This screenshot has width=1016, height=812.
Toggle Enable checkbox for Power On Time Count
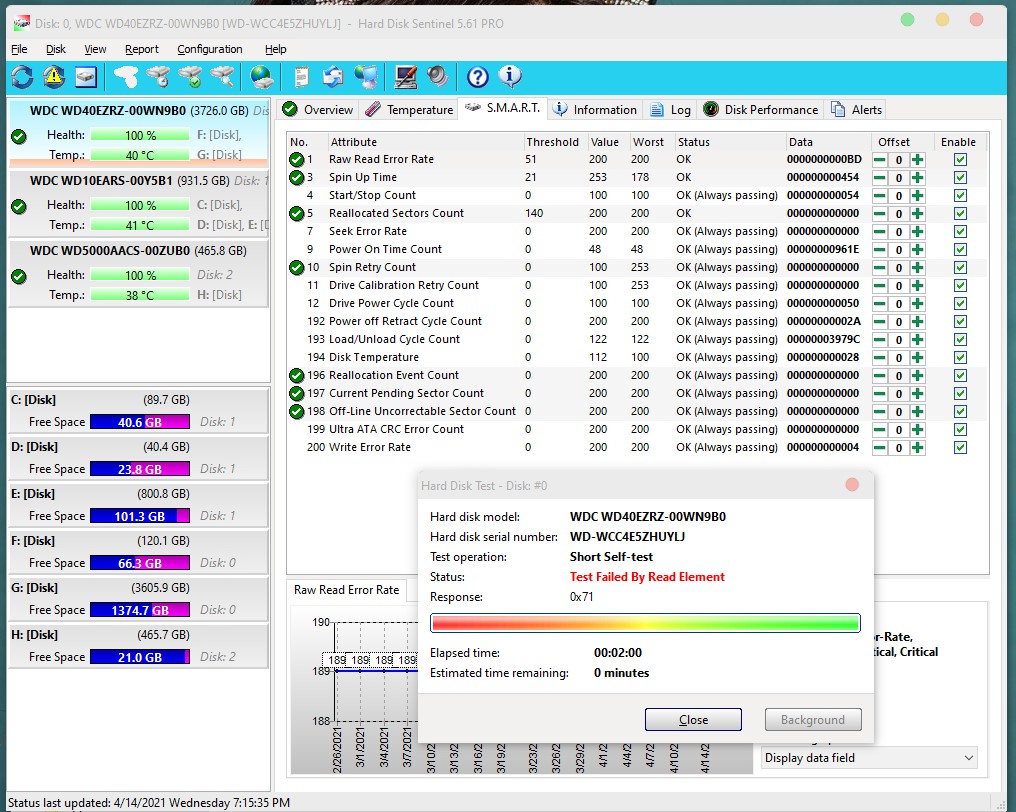click(960, 249)
